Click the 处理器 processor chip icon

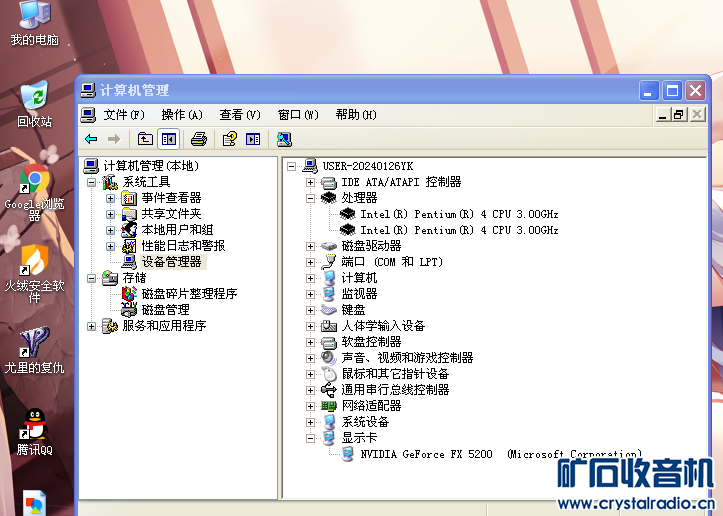tap(328, 198)
